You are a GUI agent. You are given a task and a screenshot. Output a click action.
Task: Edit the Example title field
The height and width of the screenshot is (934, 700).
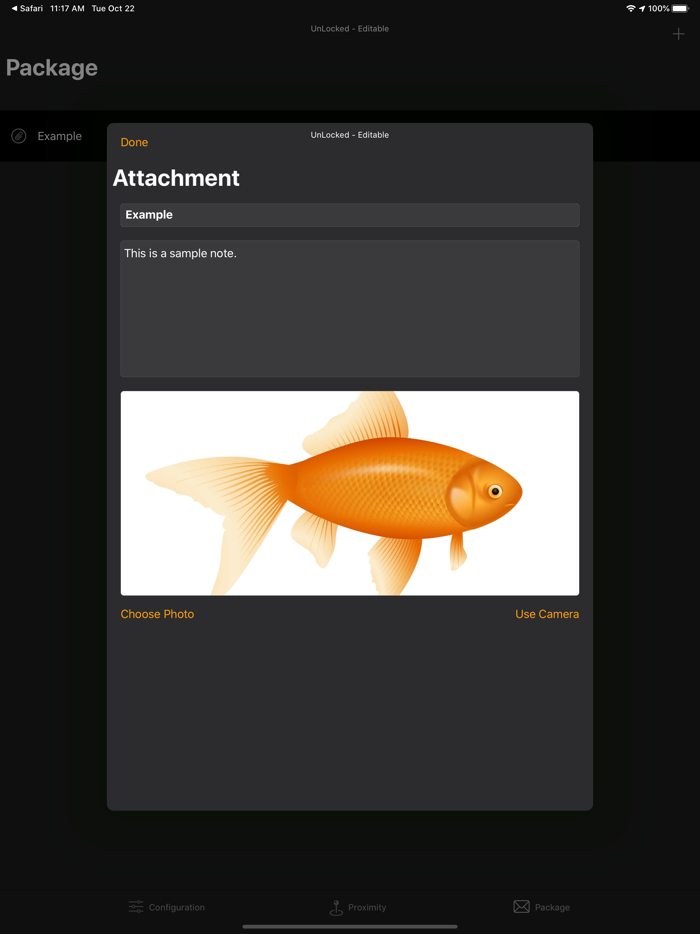[350, 215]
